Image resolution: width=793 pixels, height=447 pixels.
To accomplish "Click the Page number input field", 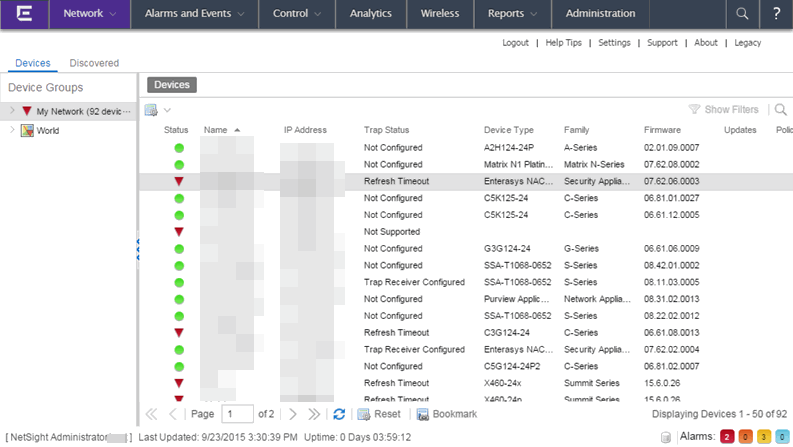I will click(237, 414).
